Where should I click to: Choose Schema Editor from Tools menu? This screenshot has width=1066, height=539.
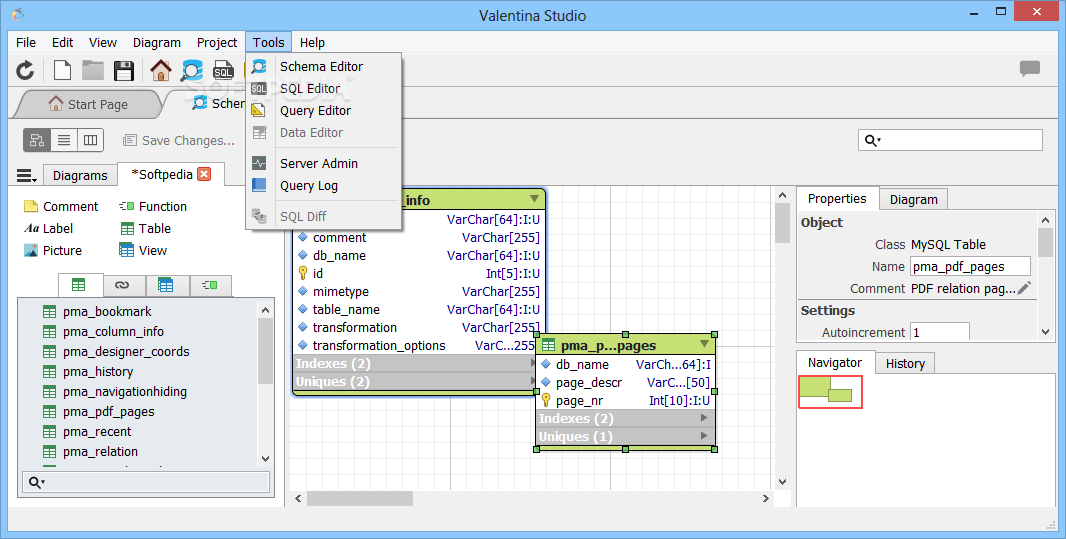(324, 67)
